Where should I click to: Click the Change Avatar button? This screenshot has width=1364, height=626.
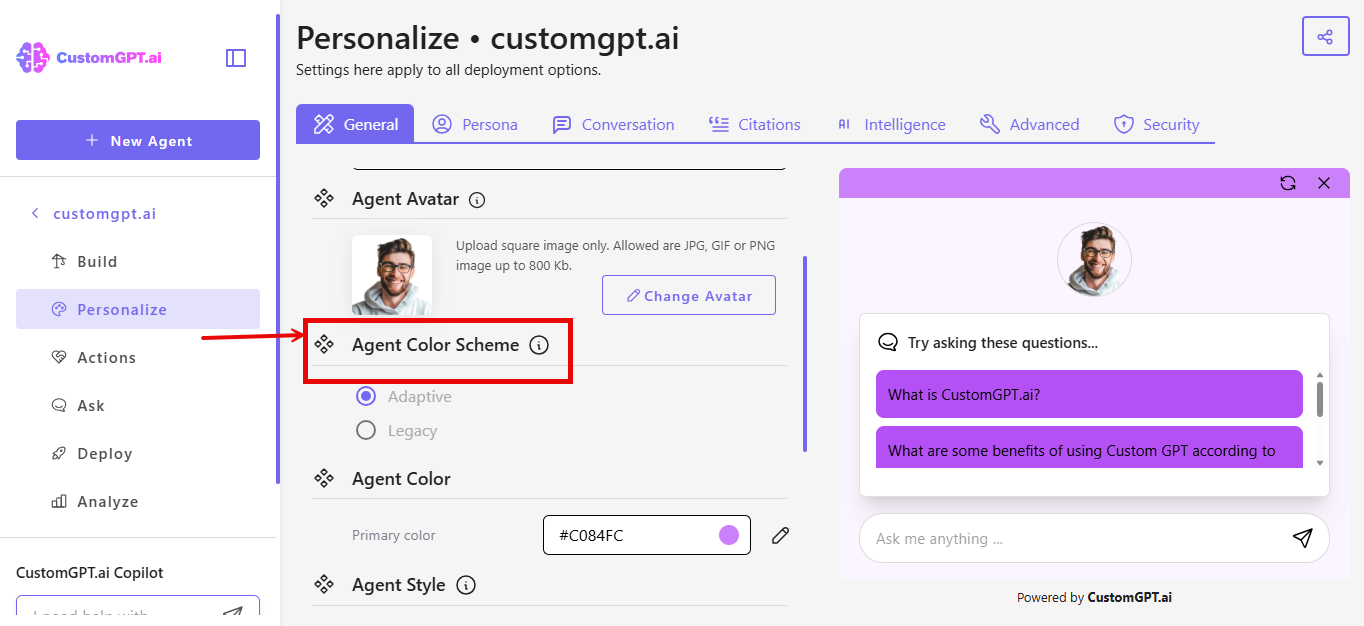coord(689,295)
